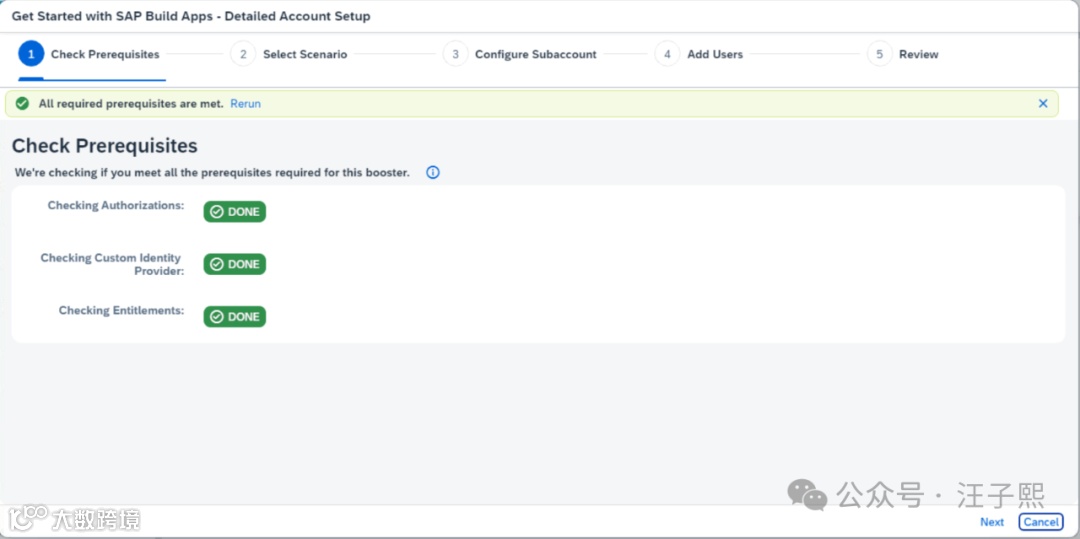Open step 1 Check Prerequisites
Screen dimensions: 1080x539
[90, 54]
